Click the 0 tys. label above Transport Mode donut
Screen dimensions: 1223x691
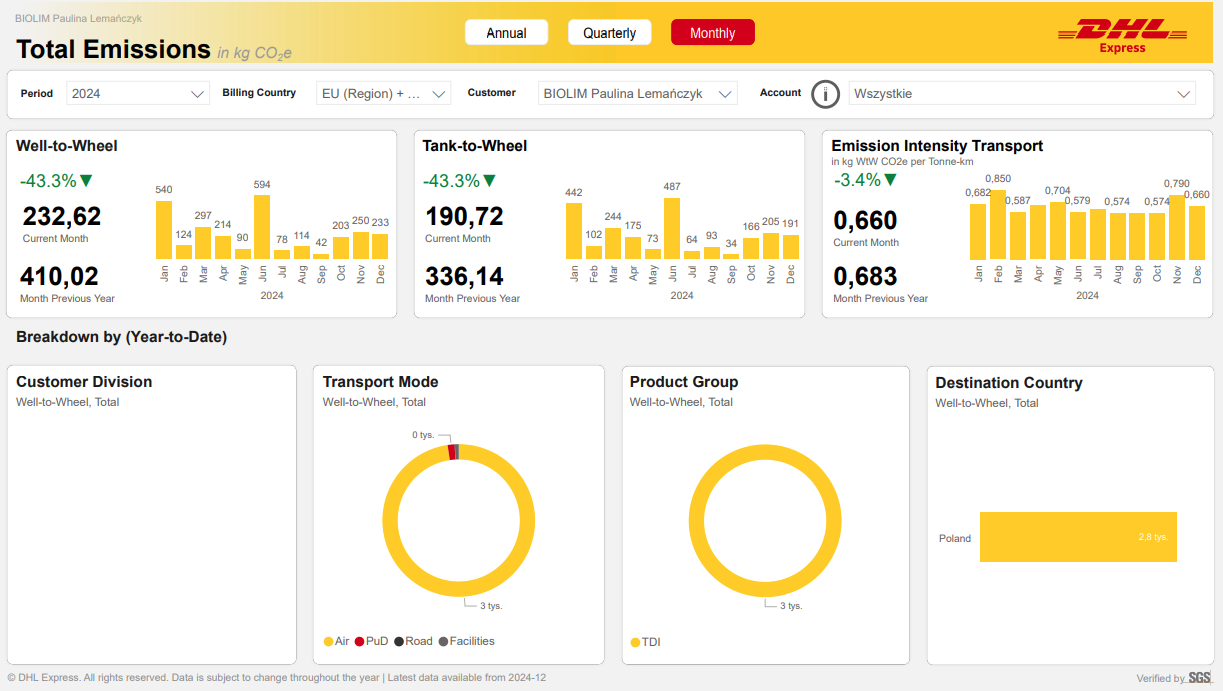tap(422, 435)
